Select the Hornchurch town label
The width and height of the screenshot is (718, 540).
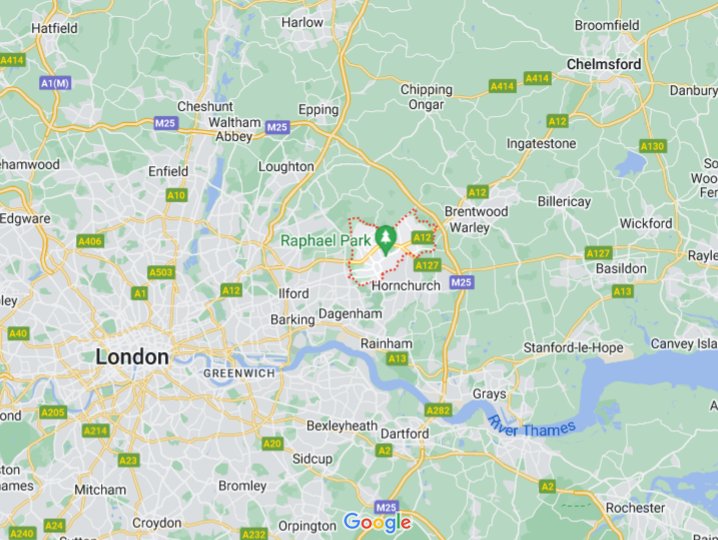(x=406, y=285)
